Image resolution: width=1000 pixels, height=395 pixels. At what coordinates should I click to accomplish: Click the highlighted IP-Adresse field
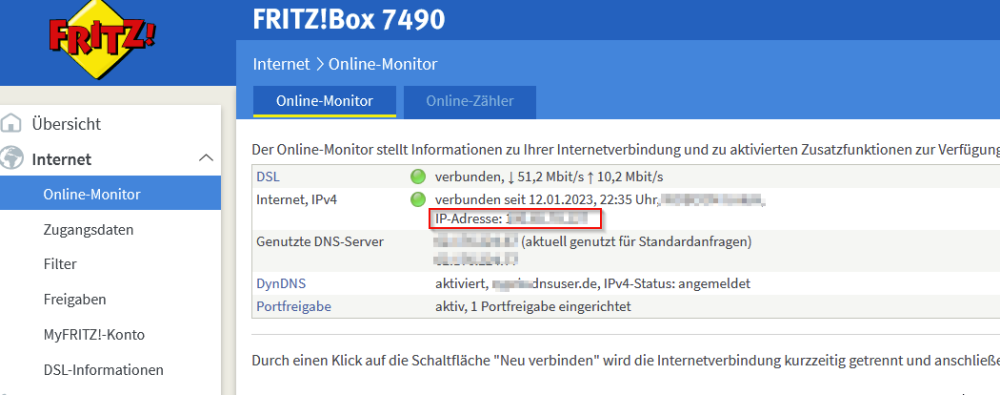[515, 219]
